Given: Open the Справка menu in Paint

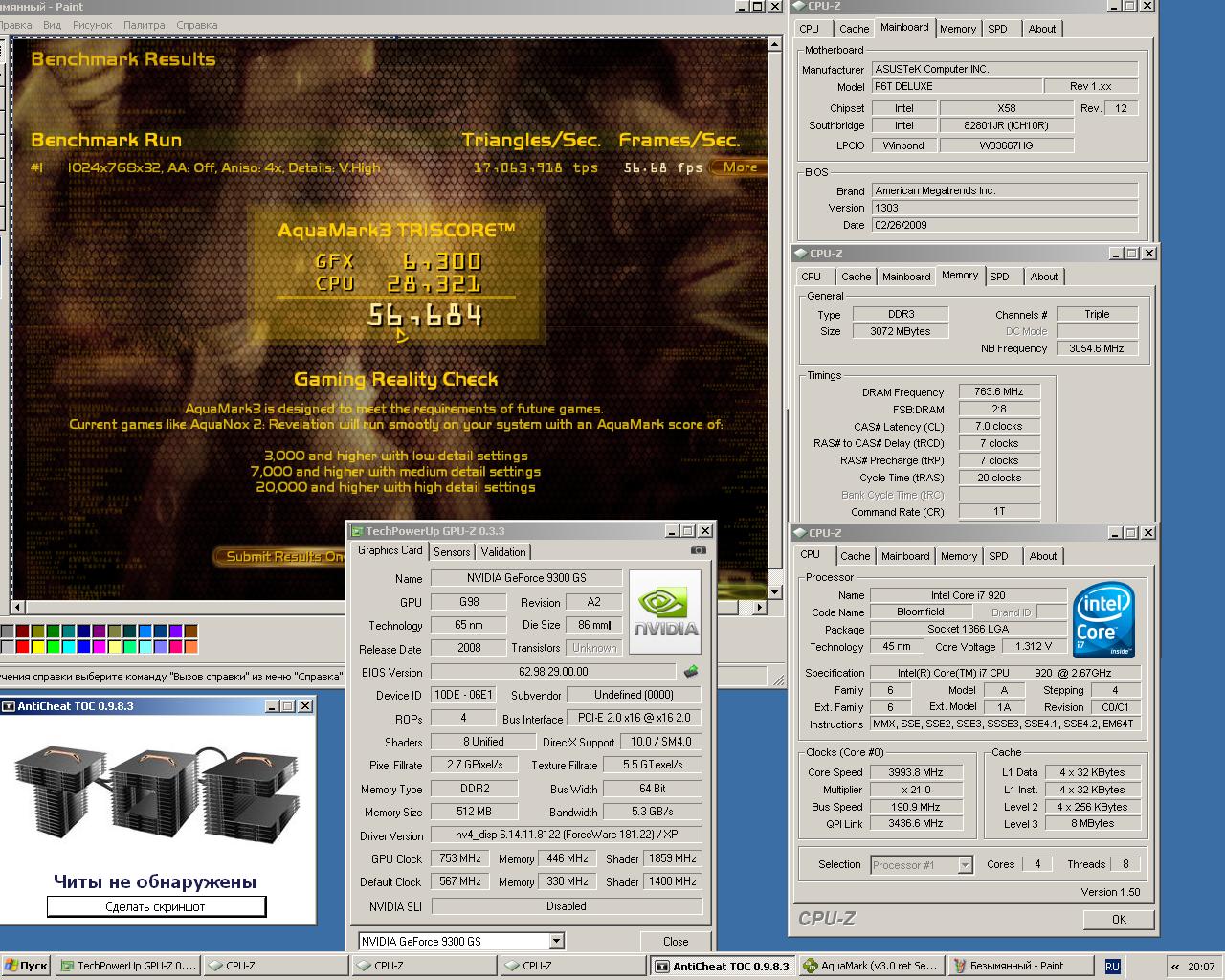Looking at the screenshot, I should pos(197,25).
